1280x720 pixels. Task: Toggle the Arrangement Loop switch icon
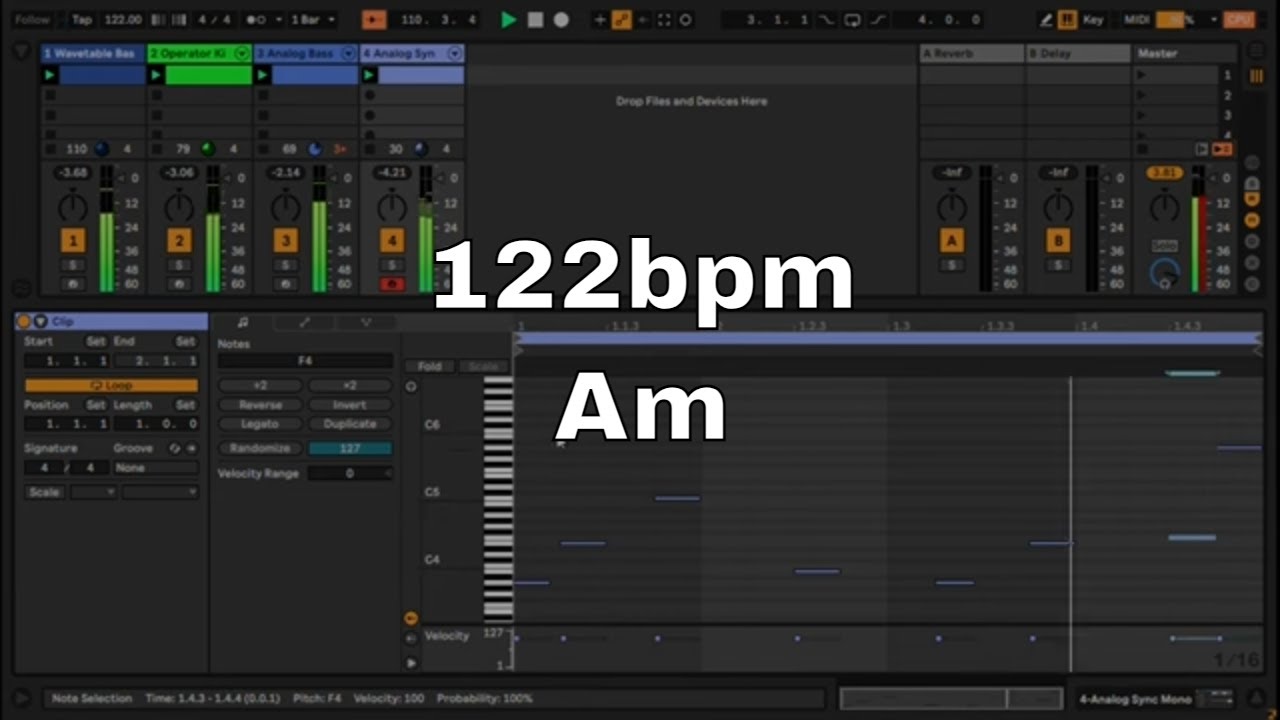[x=852, y=20]
